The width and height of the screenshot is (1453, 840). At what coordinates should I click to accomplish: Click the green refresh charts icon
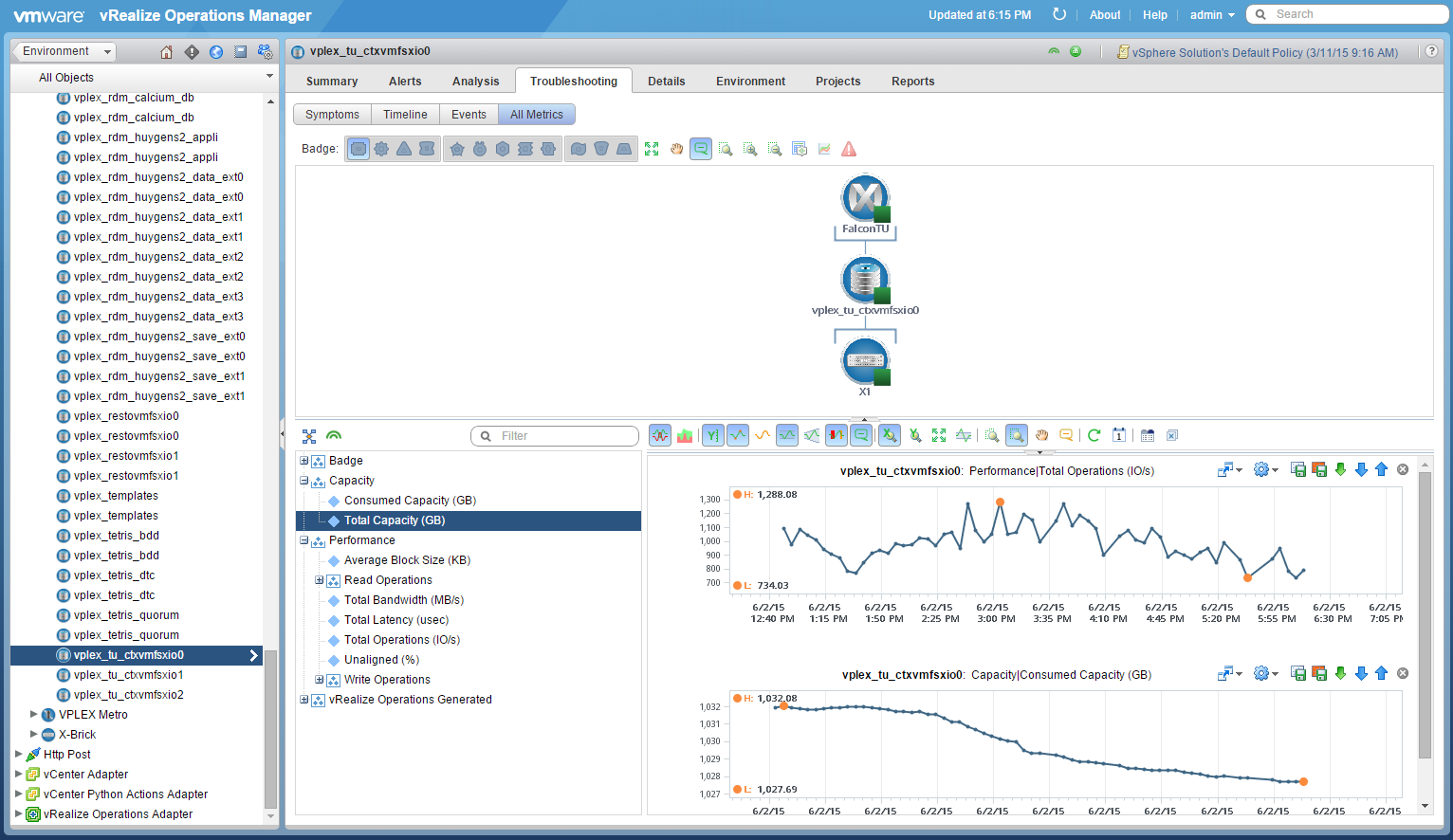click(x=1094, y=435)
